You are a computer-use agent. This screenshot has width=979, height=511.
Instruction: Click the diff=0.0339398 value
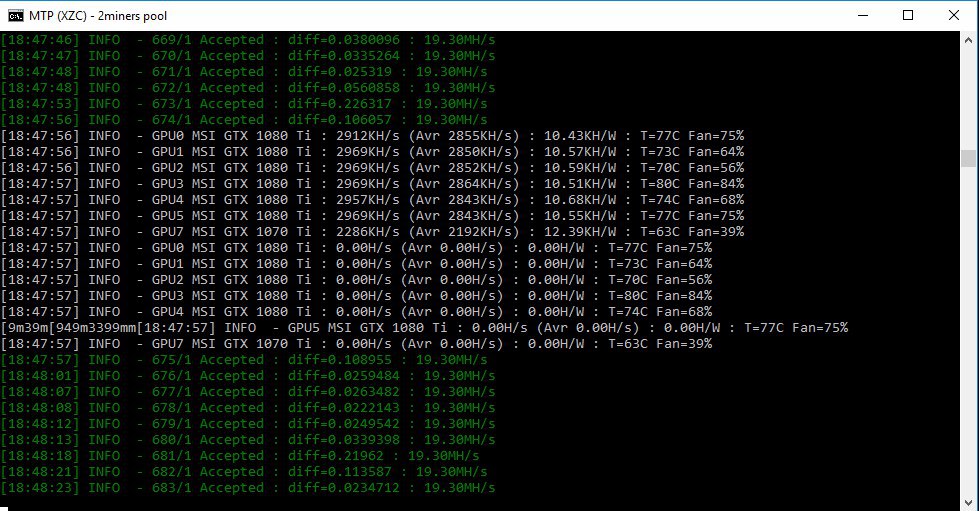tap(343, 440)
